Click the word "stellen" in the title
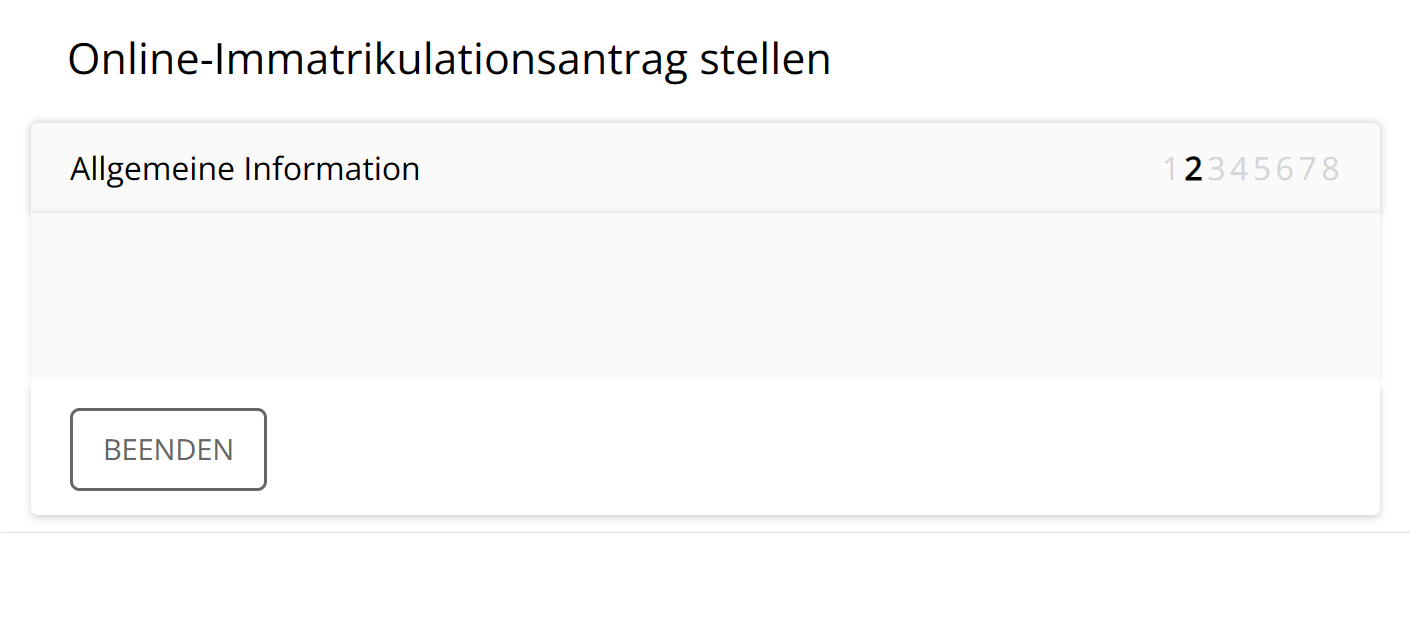This screenshot has width=1410, height=621. click(x=765, y=60)
